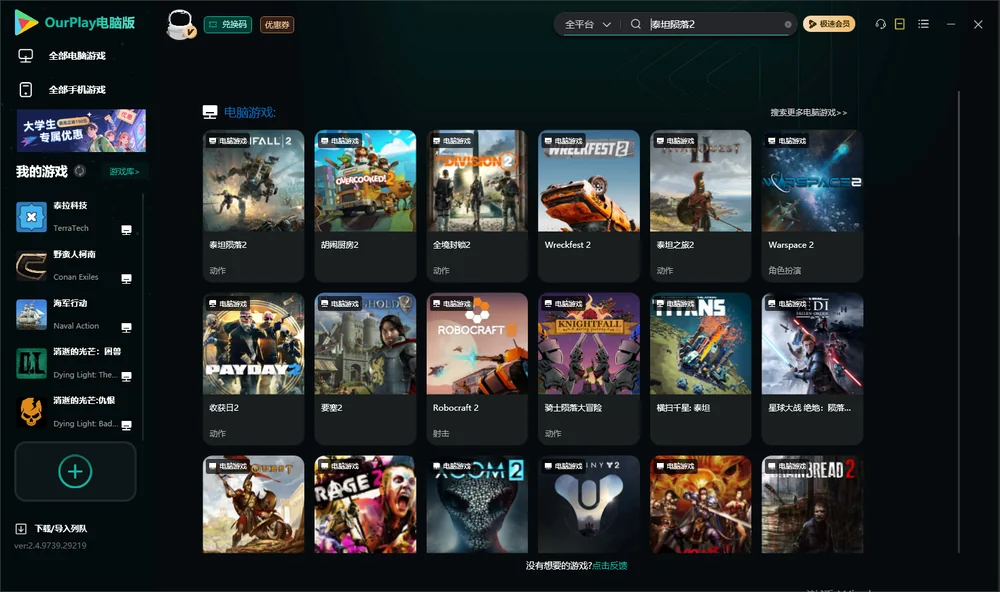Image resolution: width=1000 pixels, height=592 pixels.
Task: Click 动作 genre tag under 泰坦陨落2
Action: point(217,270)
